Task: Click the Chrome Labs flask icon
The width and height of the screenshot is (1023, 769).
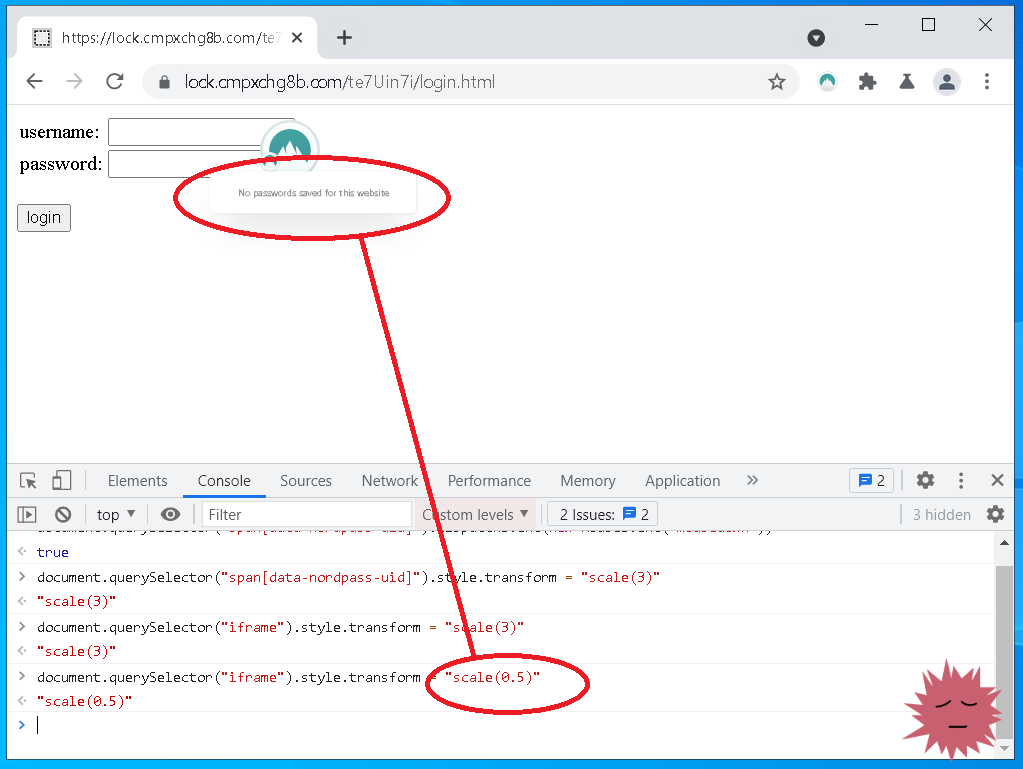Action: (x=907, y=82)
